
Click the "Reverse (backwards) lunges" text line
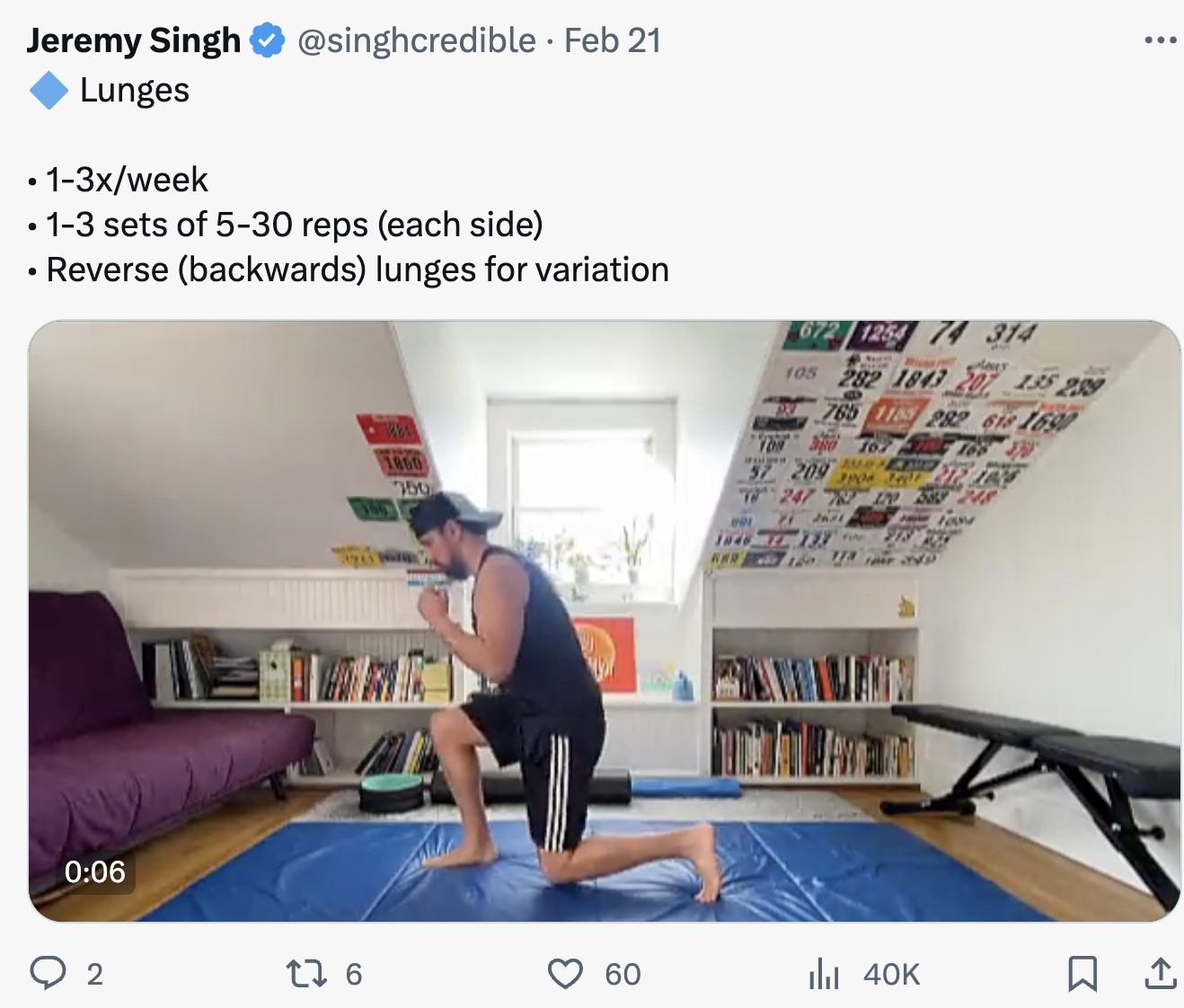pos(358,270)
